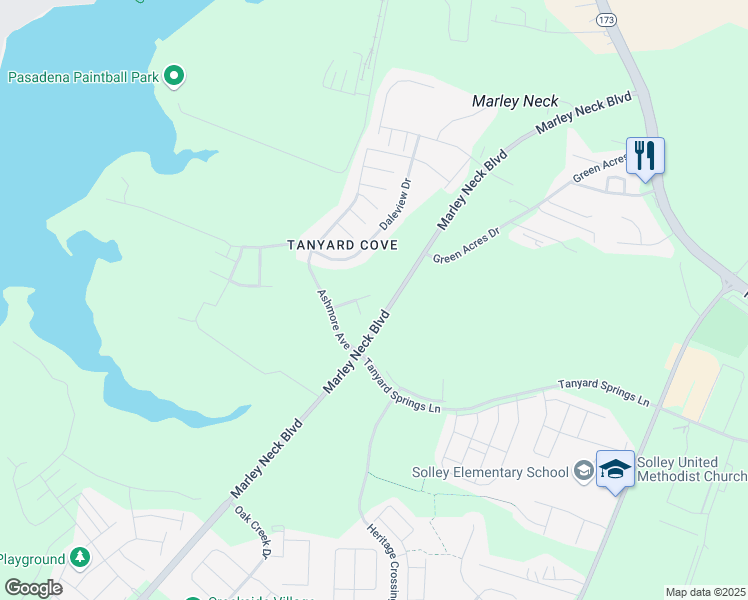The width and height of the screenshot is (748, 600).
Task: Click the Ashmore Ave street label
Action: [x=333, y=319]
